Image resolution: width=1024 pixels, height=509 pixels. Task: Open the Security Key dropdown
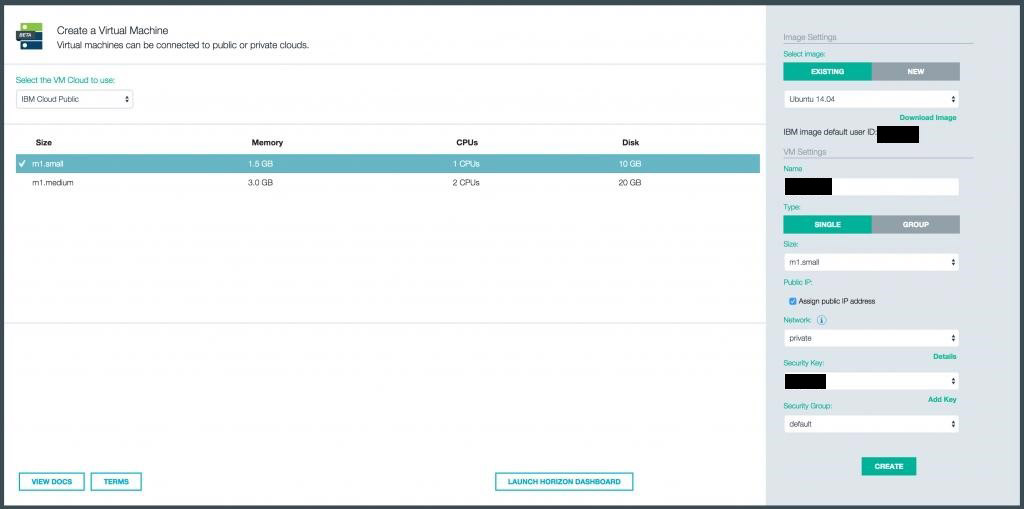point(871,381)
